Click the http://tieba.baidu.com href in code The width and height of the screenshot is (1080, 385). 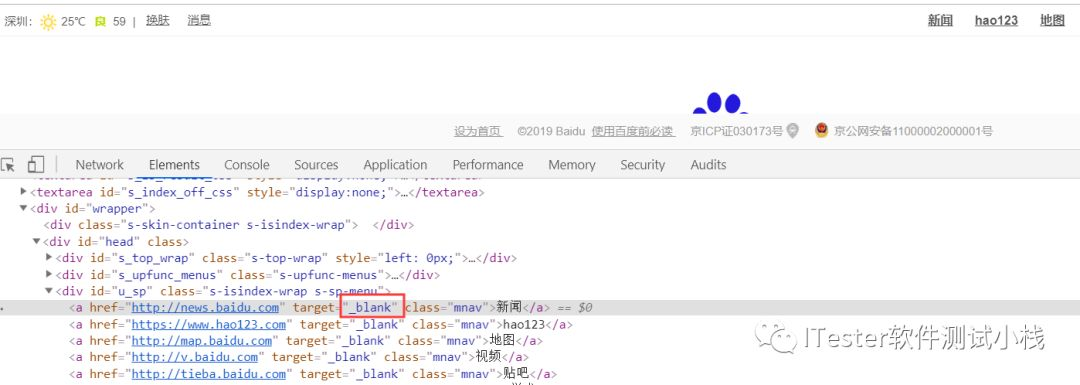pos(209,374)
